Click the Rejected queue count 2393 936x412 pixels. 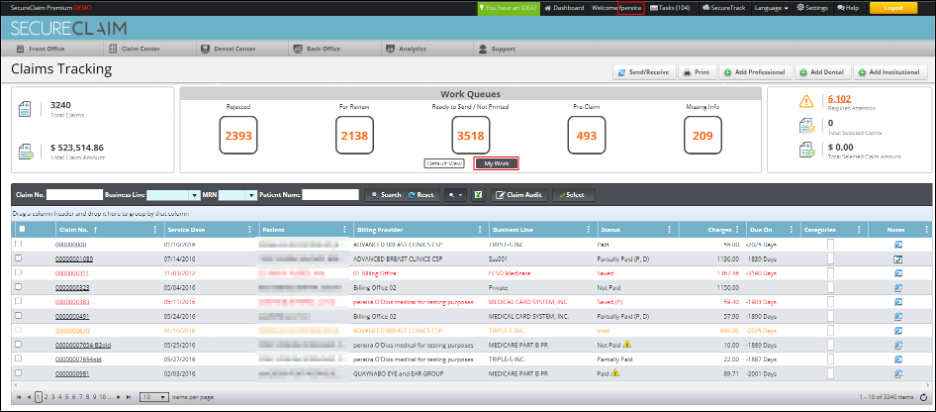click(238, 135)
